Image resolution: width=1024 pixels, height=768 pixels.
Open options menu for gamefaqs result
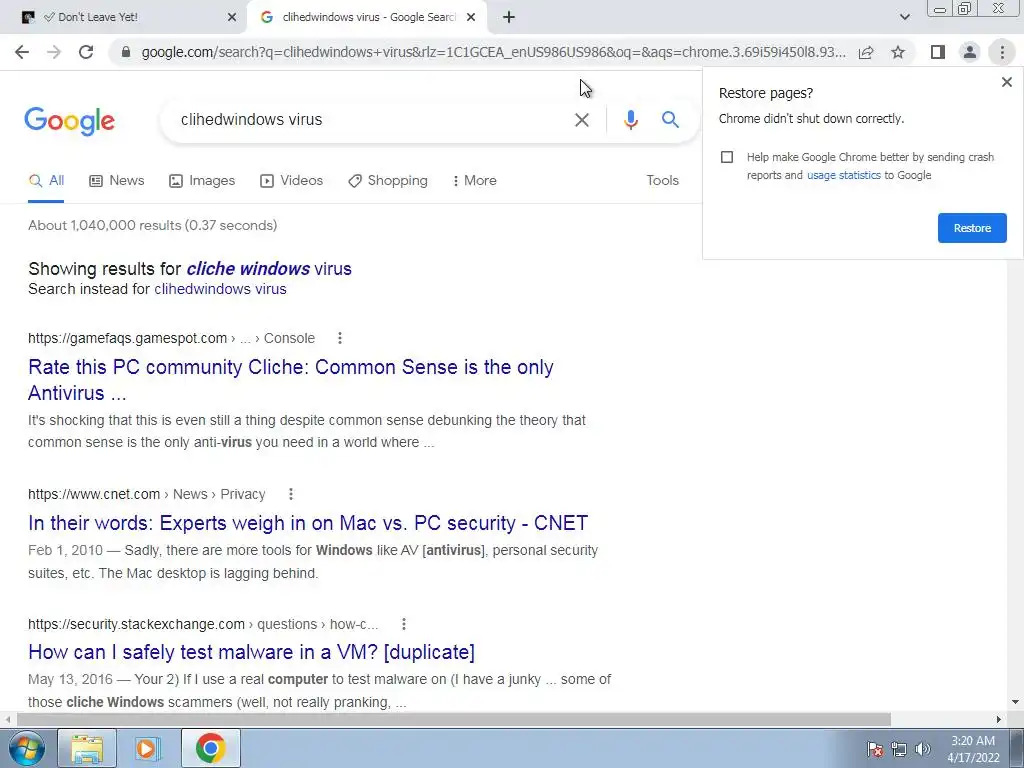[x=340, y=338]
